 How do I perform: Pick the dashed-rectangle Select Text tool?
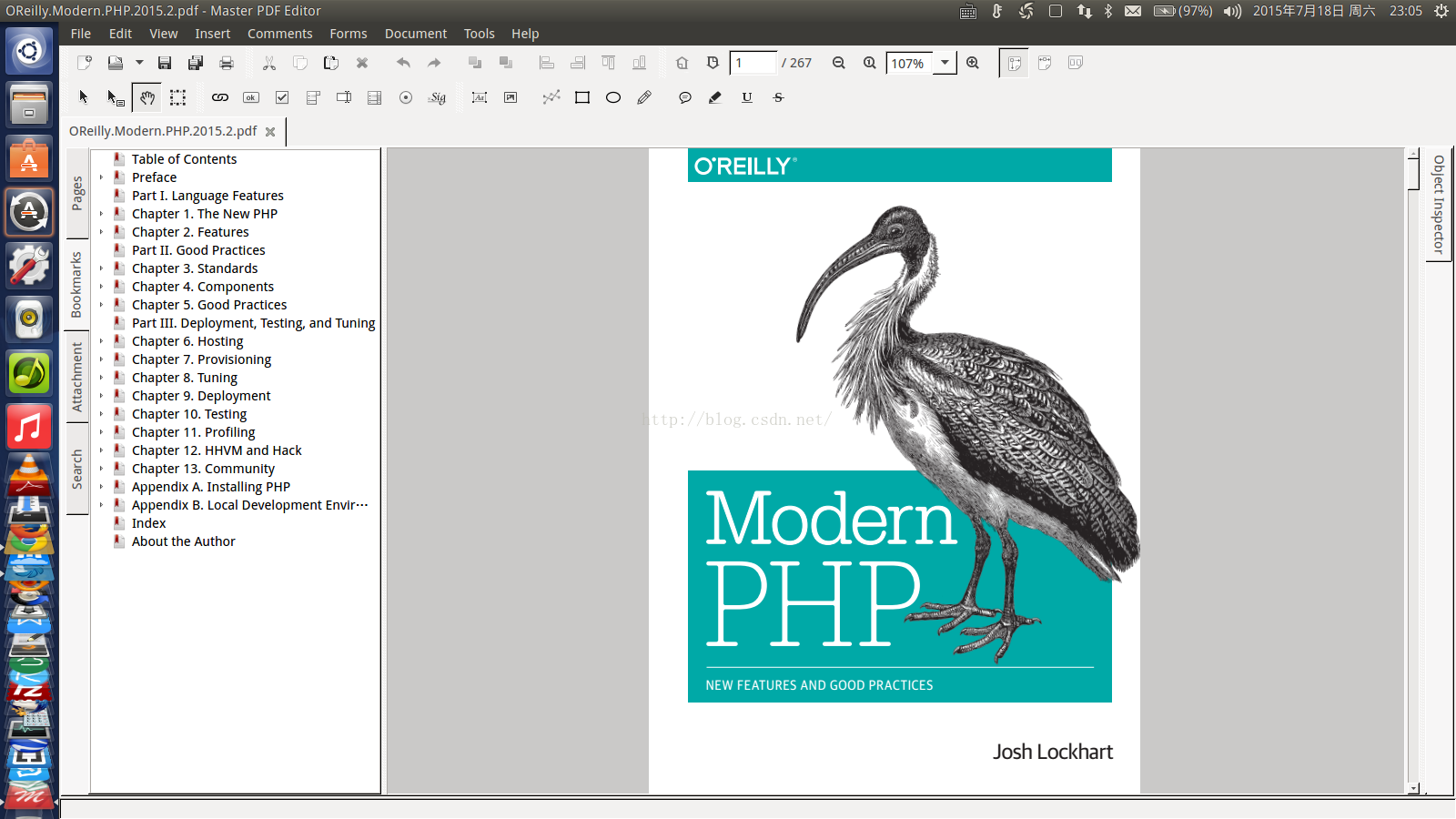[x=178, y=97]
